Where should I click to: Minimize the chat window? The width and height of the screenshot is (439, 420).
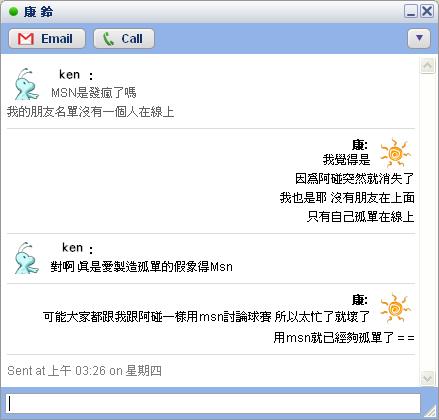pyautogui.click(x=411, y=11)
